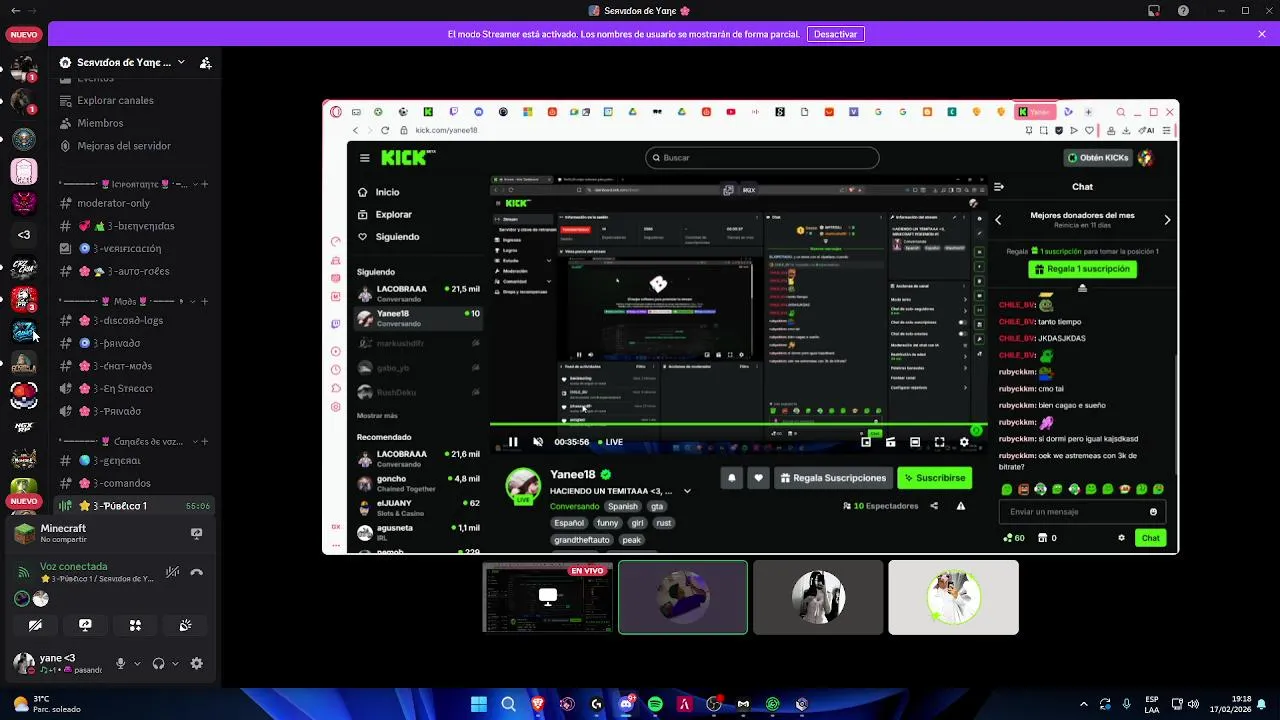Open the Kick hamburger menu

(365, 158)
